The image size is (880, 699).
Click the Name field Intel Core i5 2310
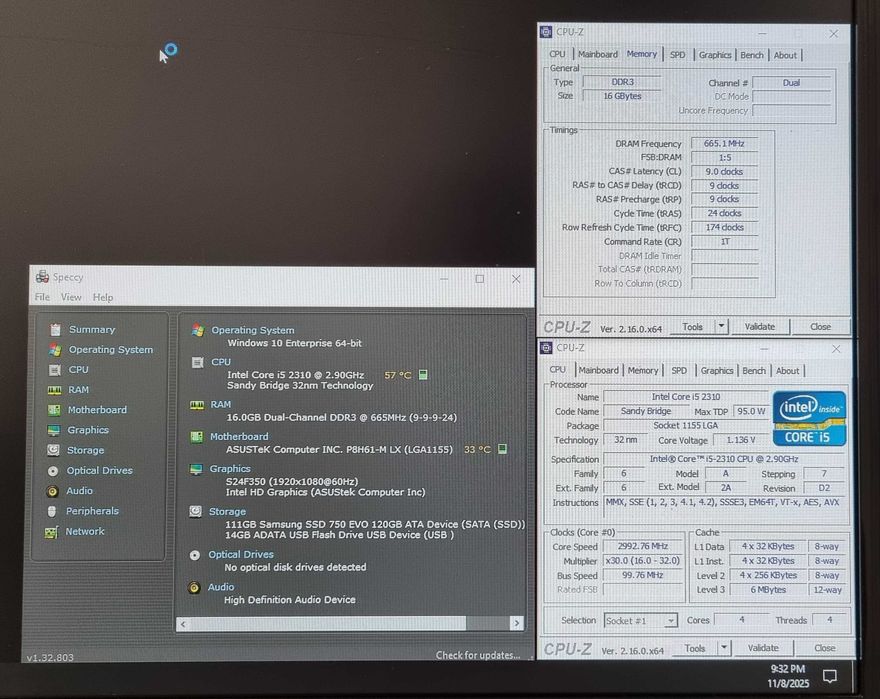686,397
